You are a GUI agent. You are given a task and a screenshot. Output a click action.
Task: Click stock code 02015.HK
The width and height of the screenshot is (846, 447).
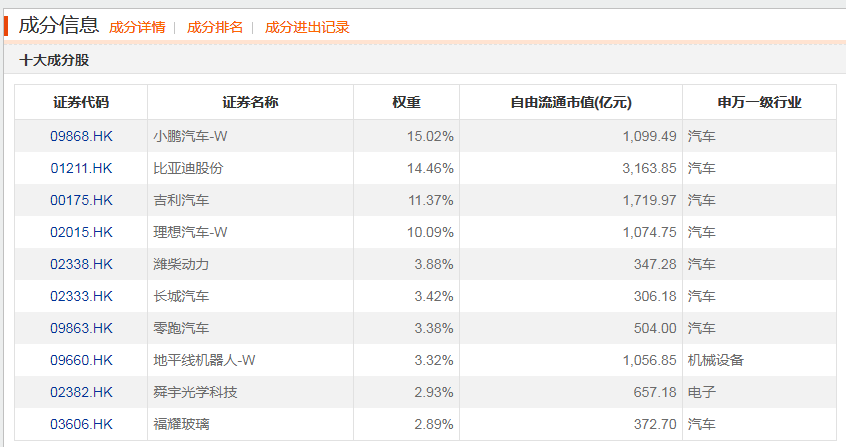tap(81, 232)
